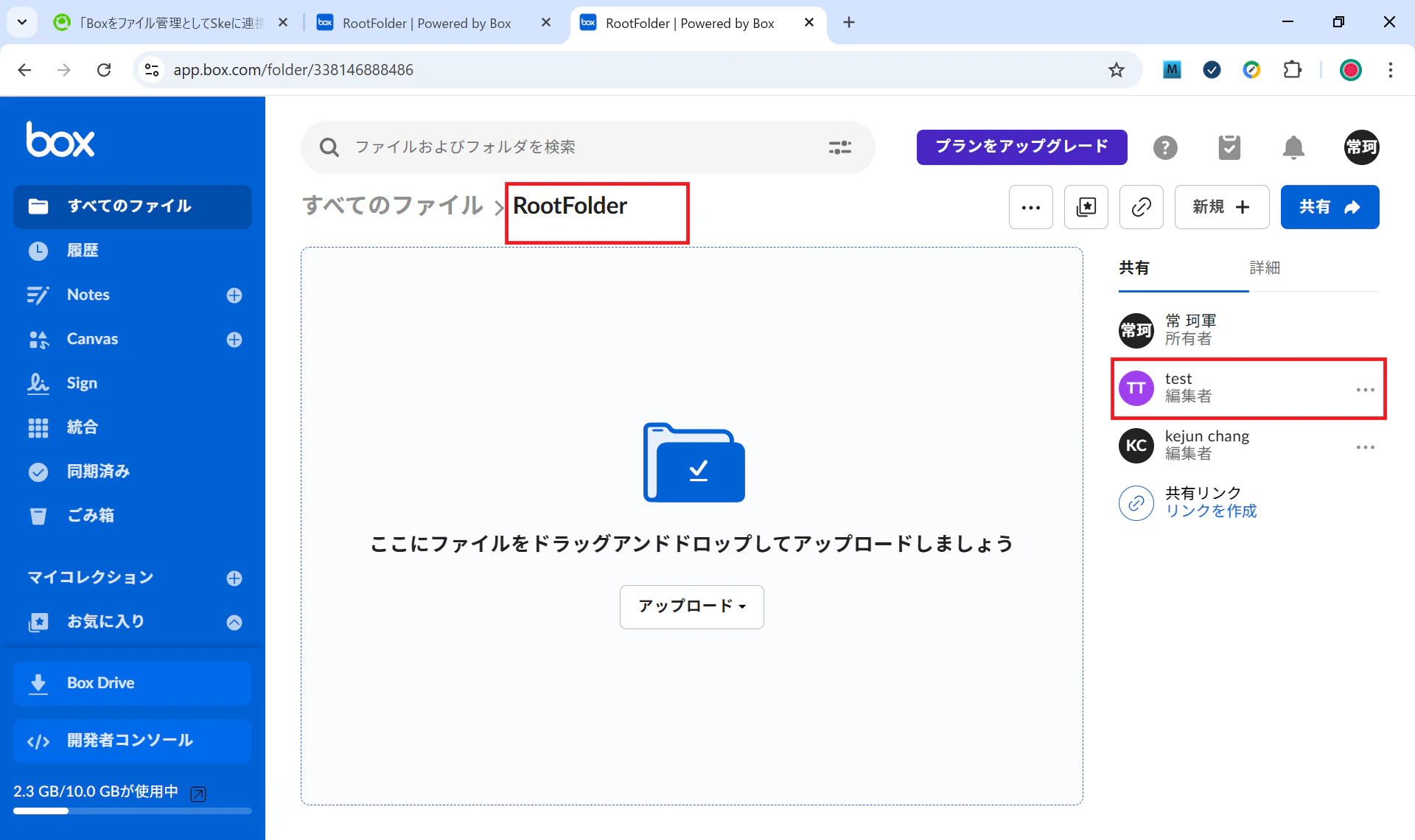Open 統合 integrations page

pyautogui.click(x=83, y=427)
